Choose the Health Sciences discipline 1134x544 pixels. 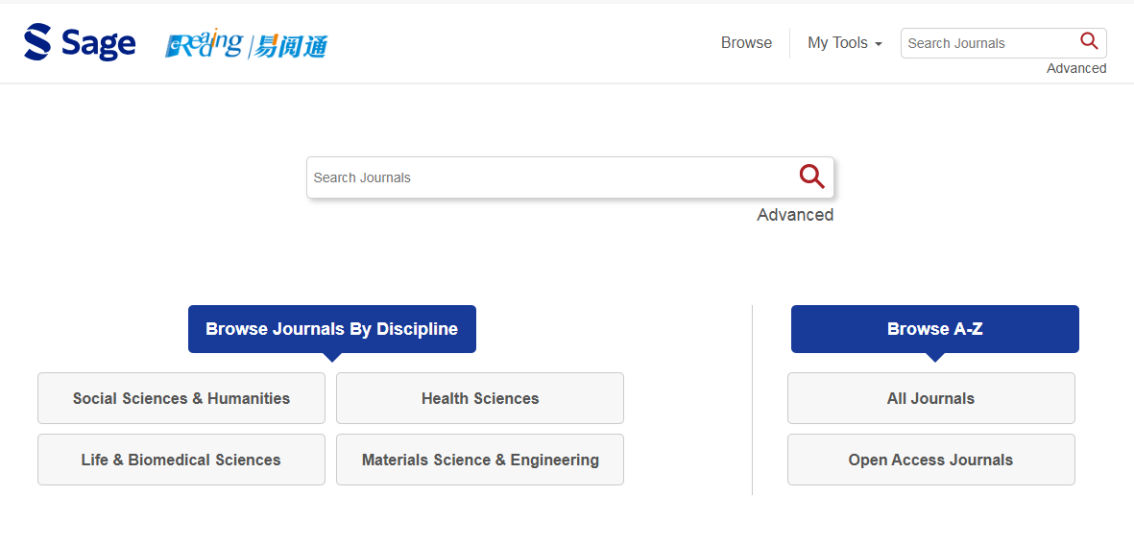pyautogui.click(x=480, y=398)
